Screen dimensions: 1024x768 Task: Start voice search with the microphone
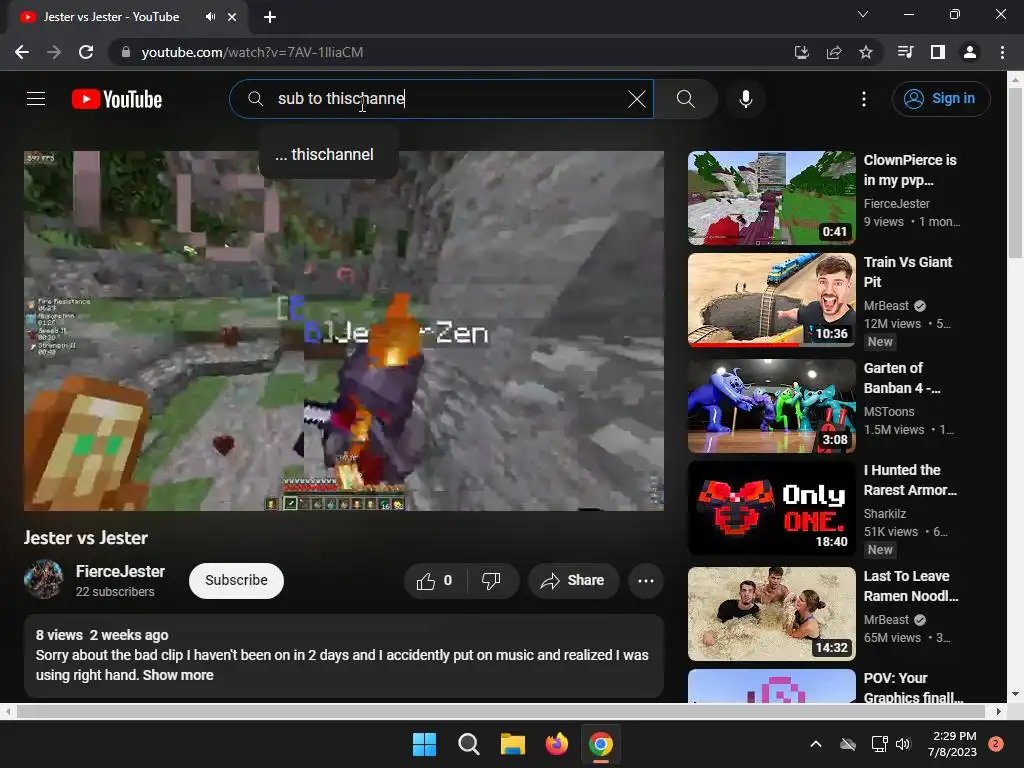(x=746, y=99)
